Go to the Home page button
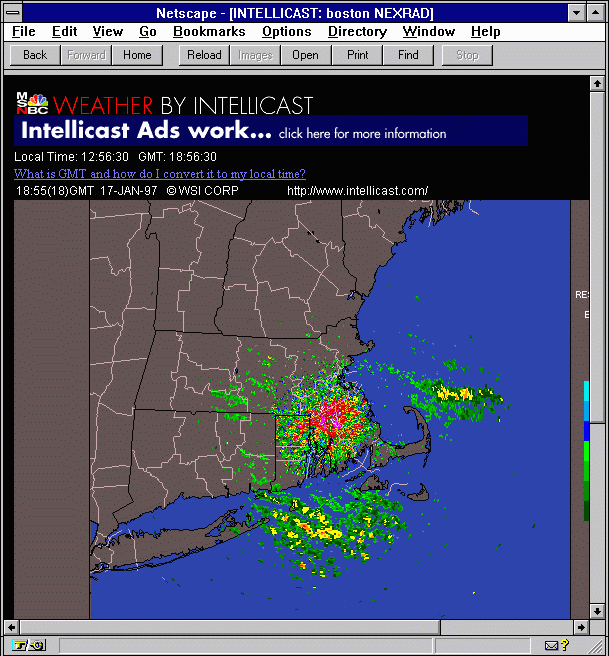609x656 pixels. (x=137, y=55)
